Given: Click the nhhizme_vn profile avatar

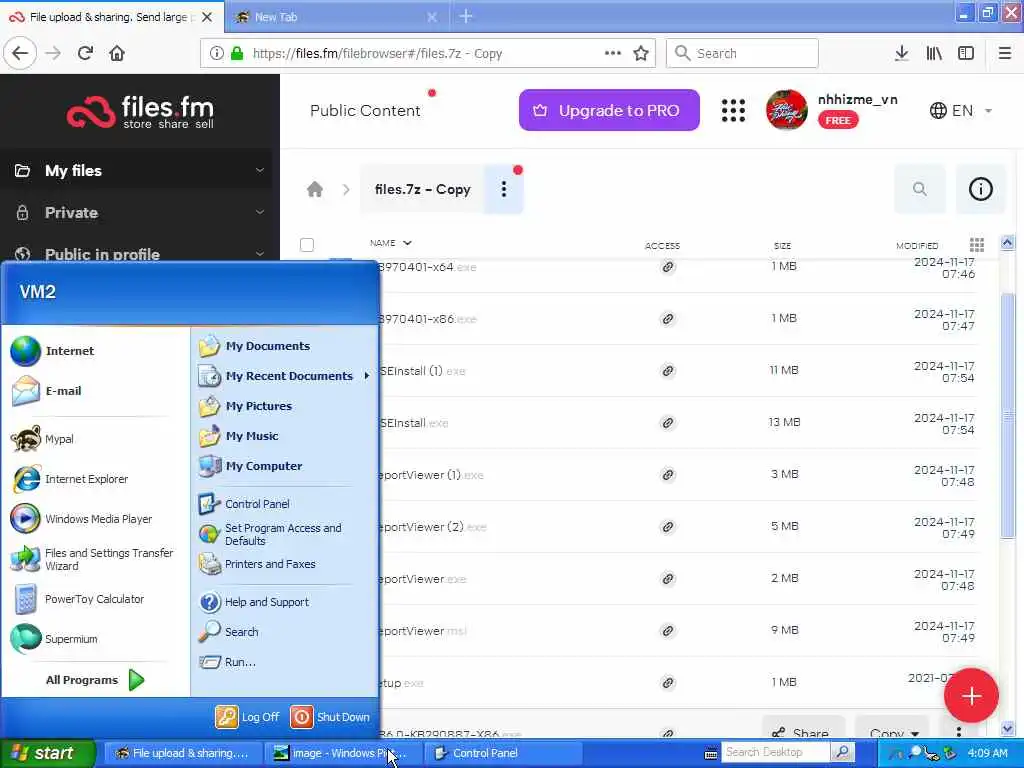Looking at the screenshot, I should [786, 110].
